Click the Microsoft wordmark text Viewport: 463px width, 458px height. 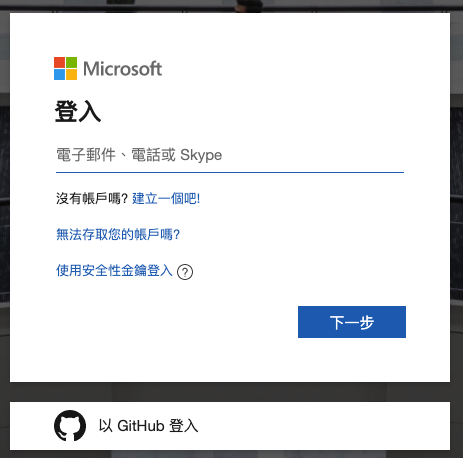pyautogui.click(x=122, y=69)
